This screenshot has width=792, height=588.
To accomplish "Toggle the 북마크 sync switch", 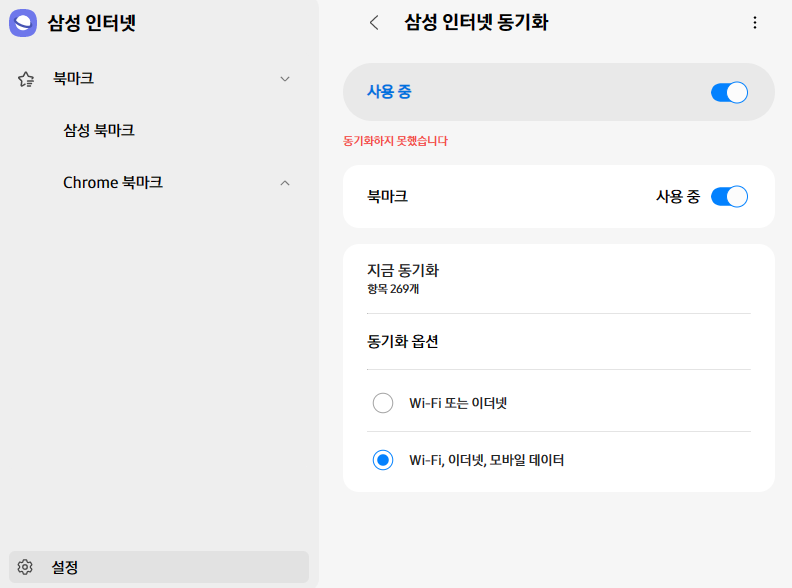I will [x=729, y=197].
